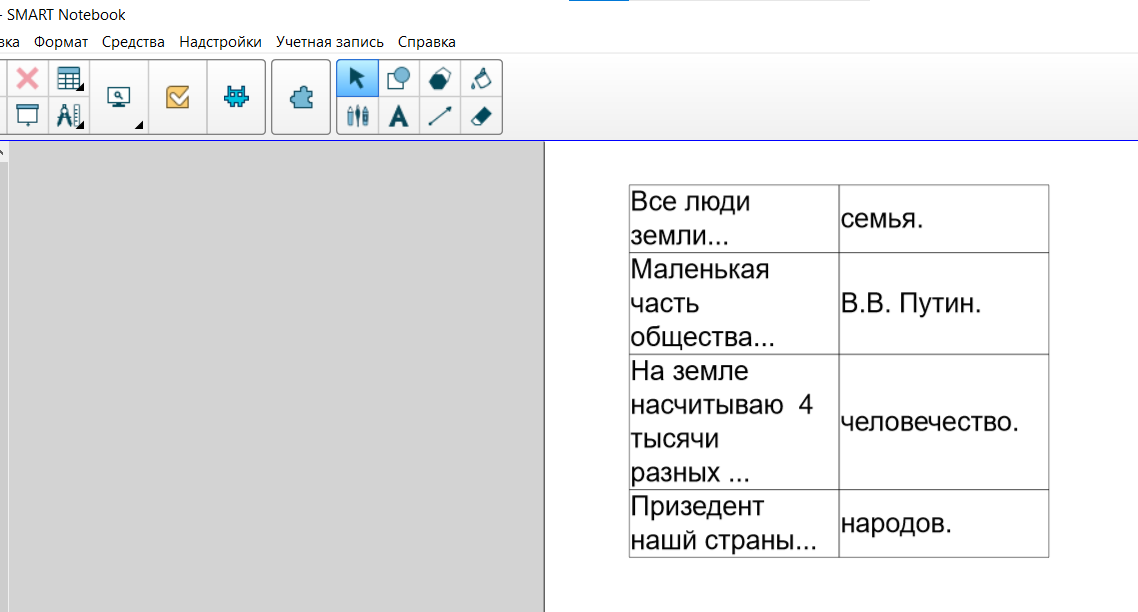
Task: Select the Fill bucket tool
Action: pyautogui.click(x=481, y=78)
